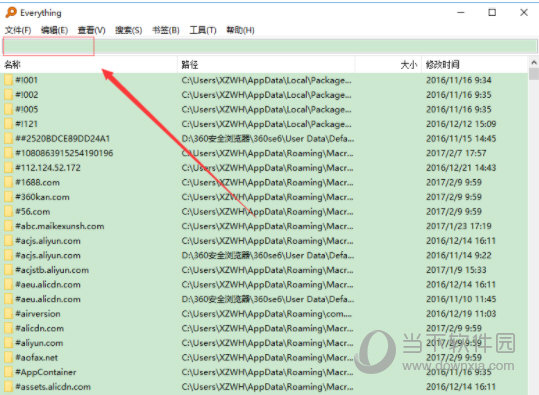The image size is (539, 395).
Task: Open the 书签(B) menu
Action: pyautogui.click(x=166, y=30)
